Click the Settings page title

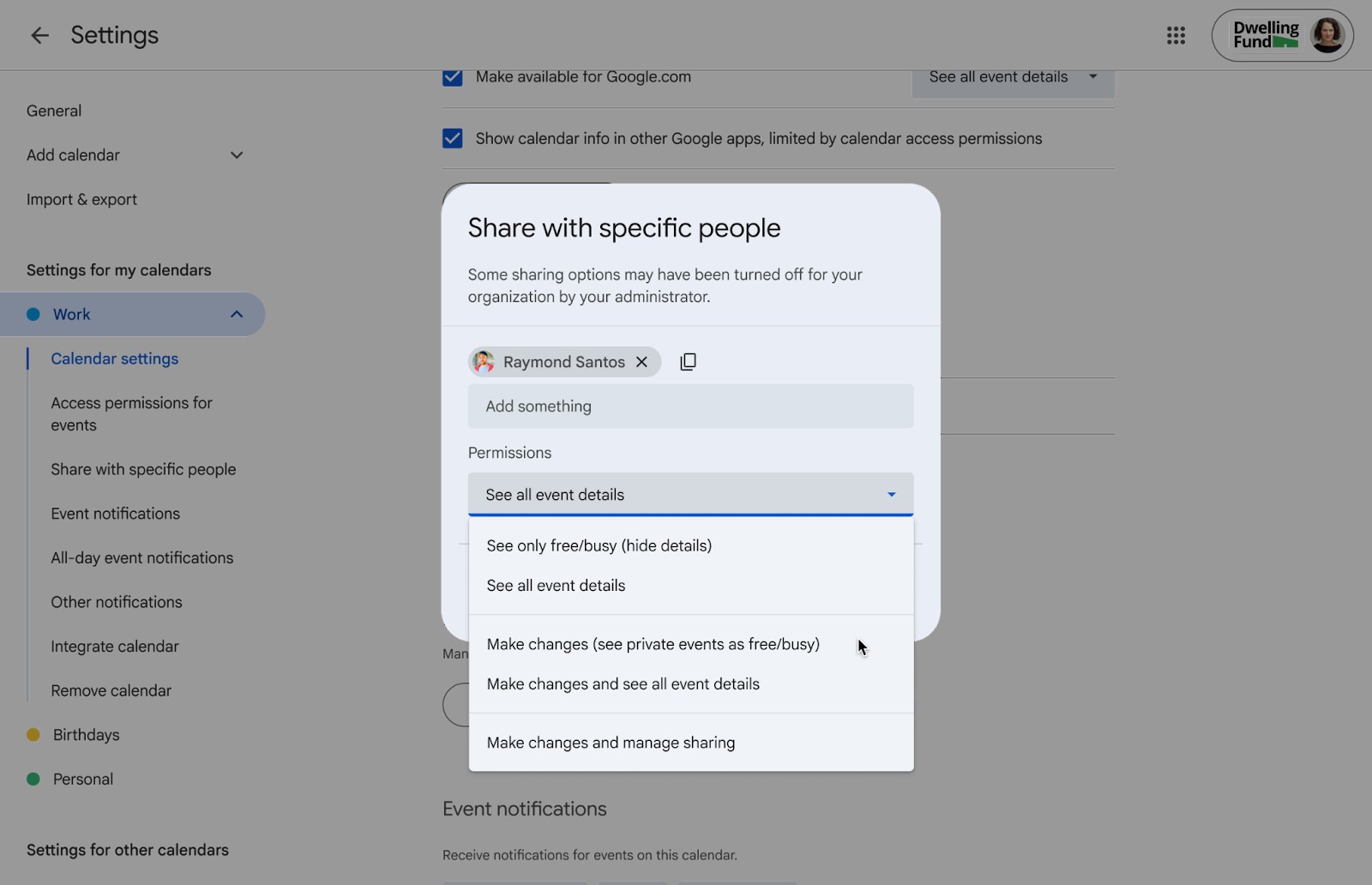pyautogui.click(x=115, y=35)
